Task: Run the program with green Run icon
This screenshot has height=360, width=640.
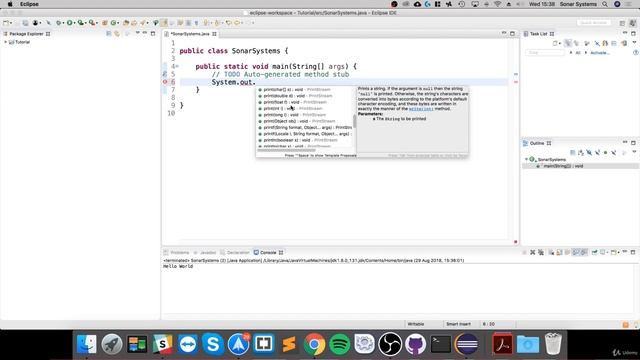Action: 70,23
